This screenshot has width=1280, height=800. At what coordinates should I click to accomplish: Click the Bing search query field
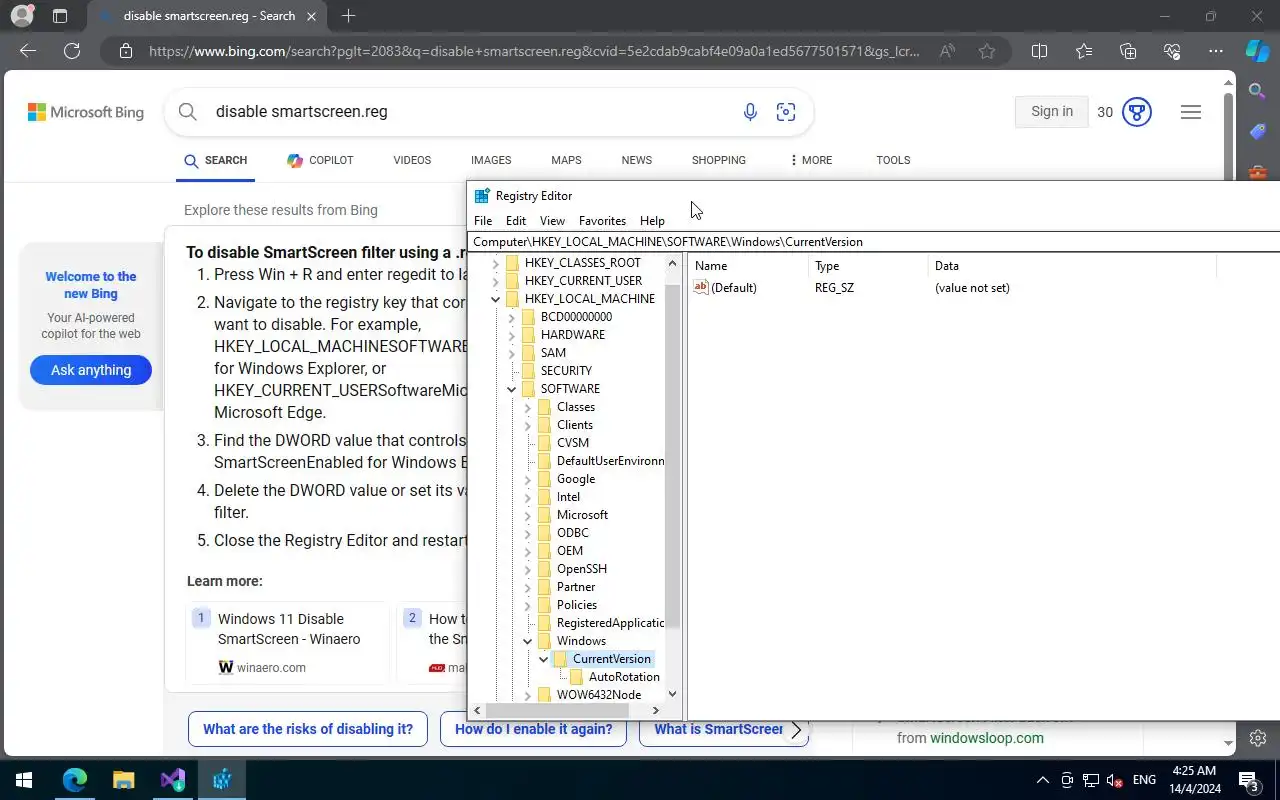tap(470, 112)
